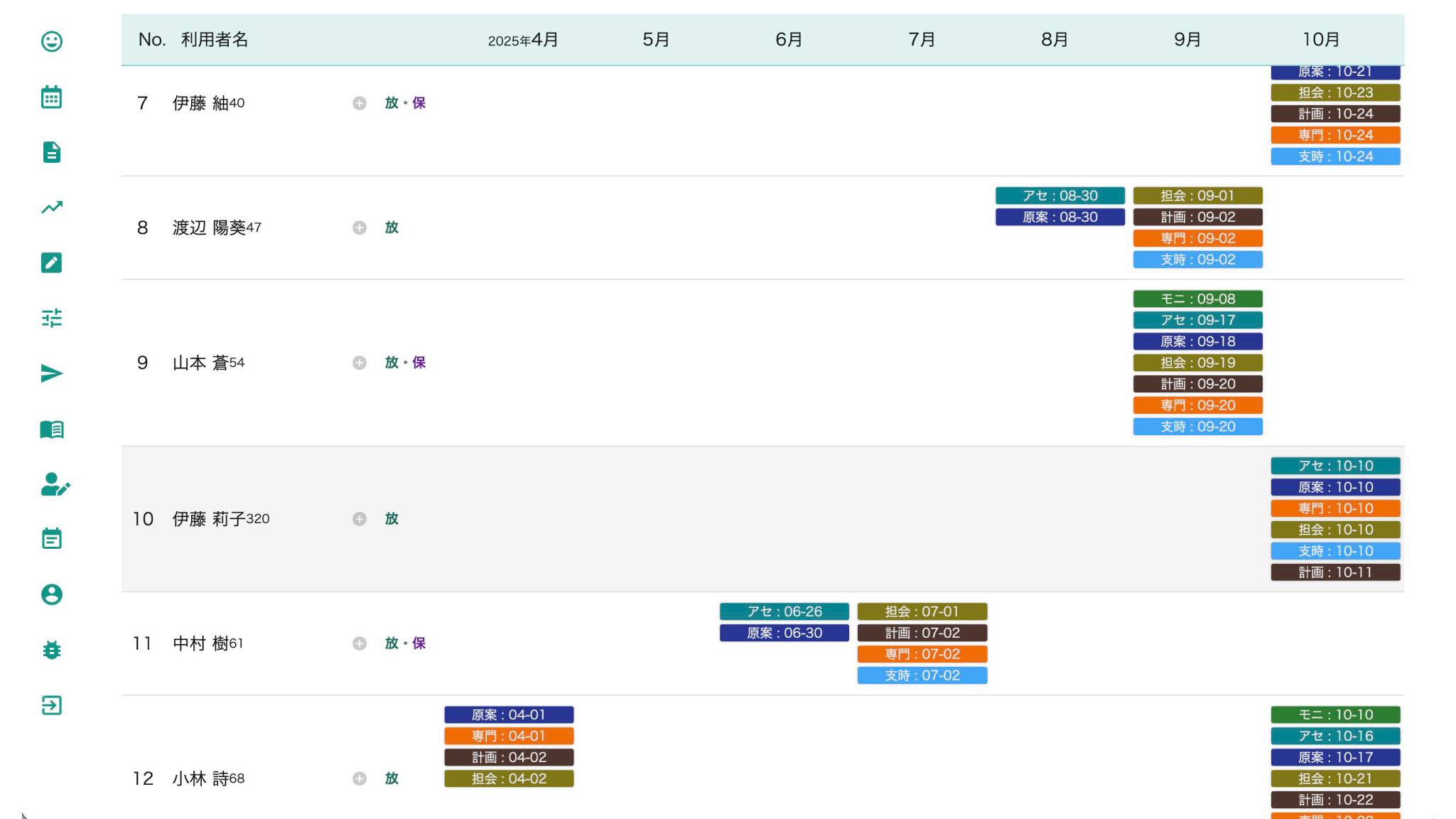
Task: Expand plus button for 渡辺 陽葵
Action: (x=360, y=227)
